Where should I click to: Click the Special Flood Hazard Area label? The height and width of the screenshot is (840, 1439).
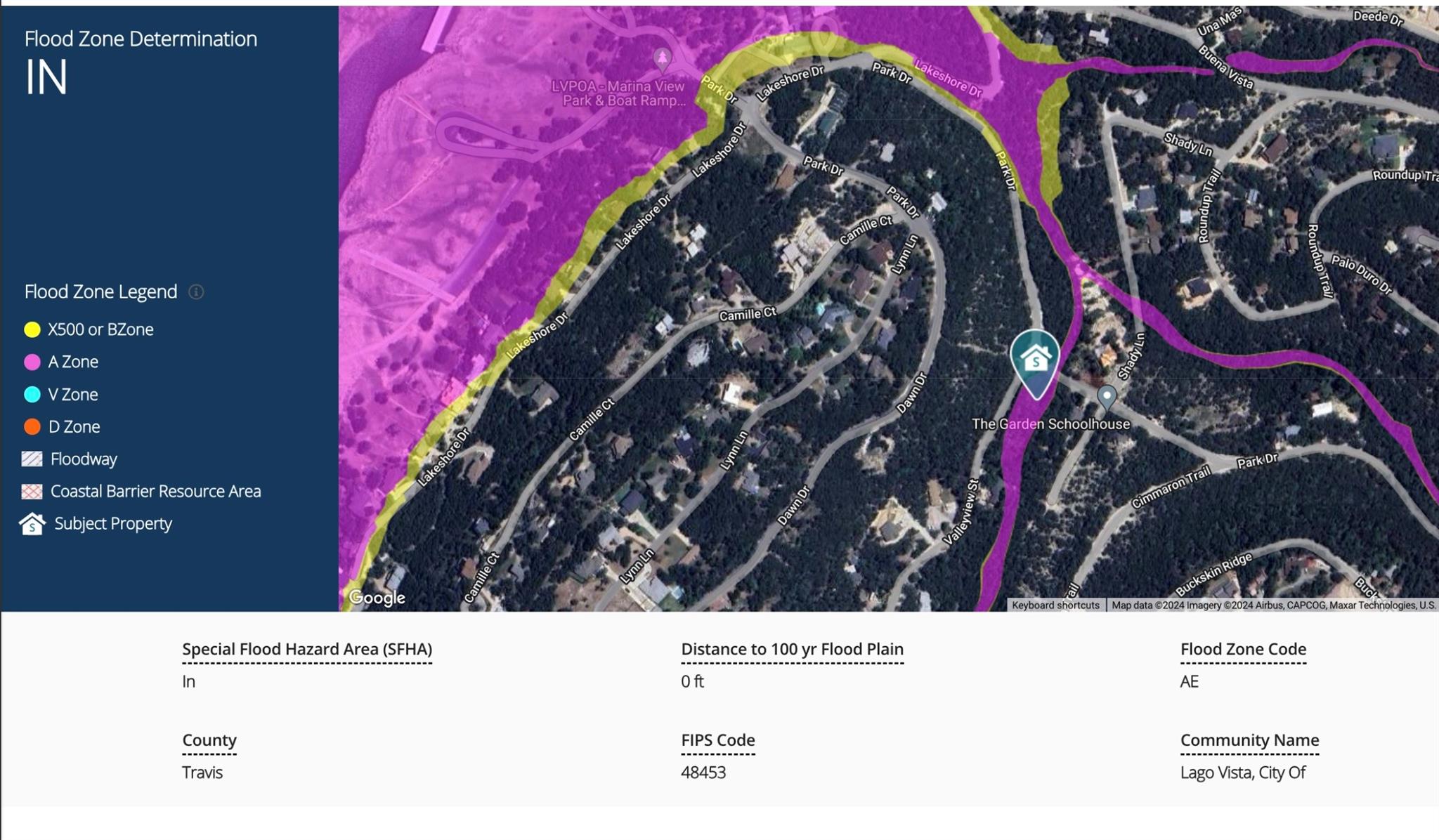(x=307, y=650)
